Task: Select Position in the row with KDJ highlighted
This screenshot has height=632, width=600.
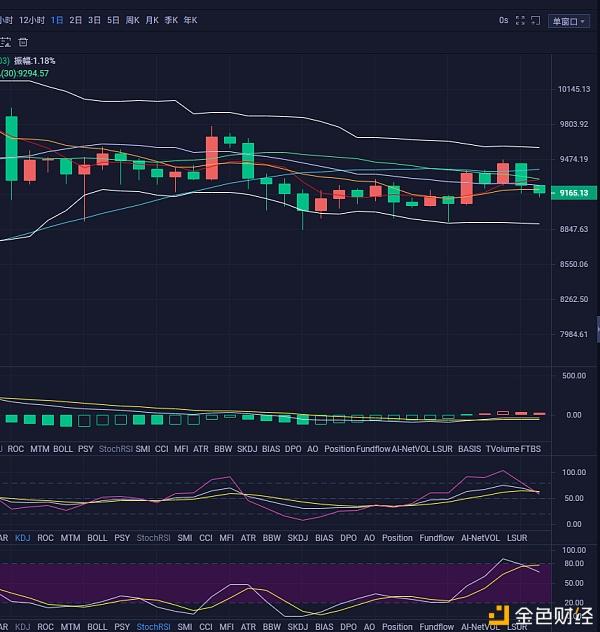Action: click(397, 538)
